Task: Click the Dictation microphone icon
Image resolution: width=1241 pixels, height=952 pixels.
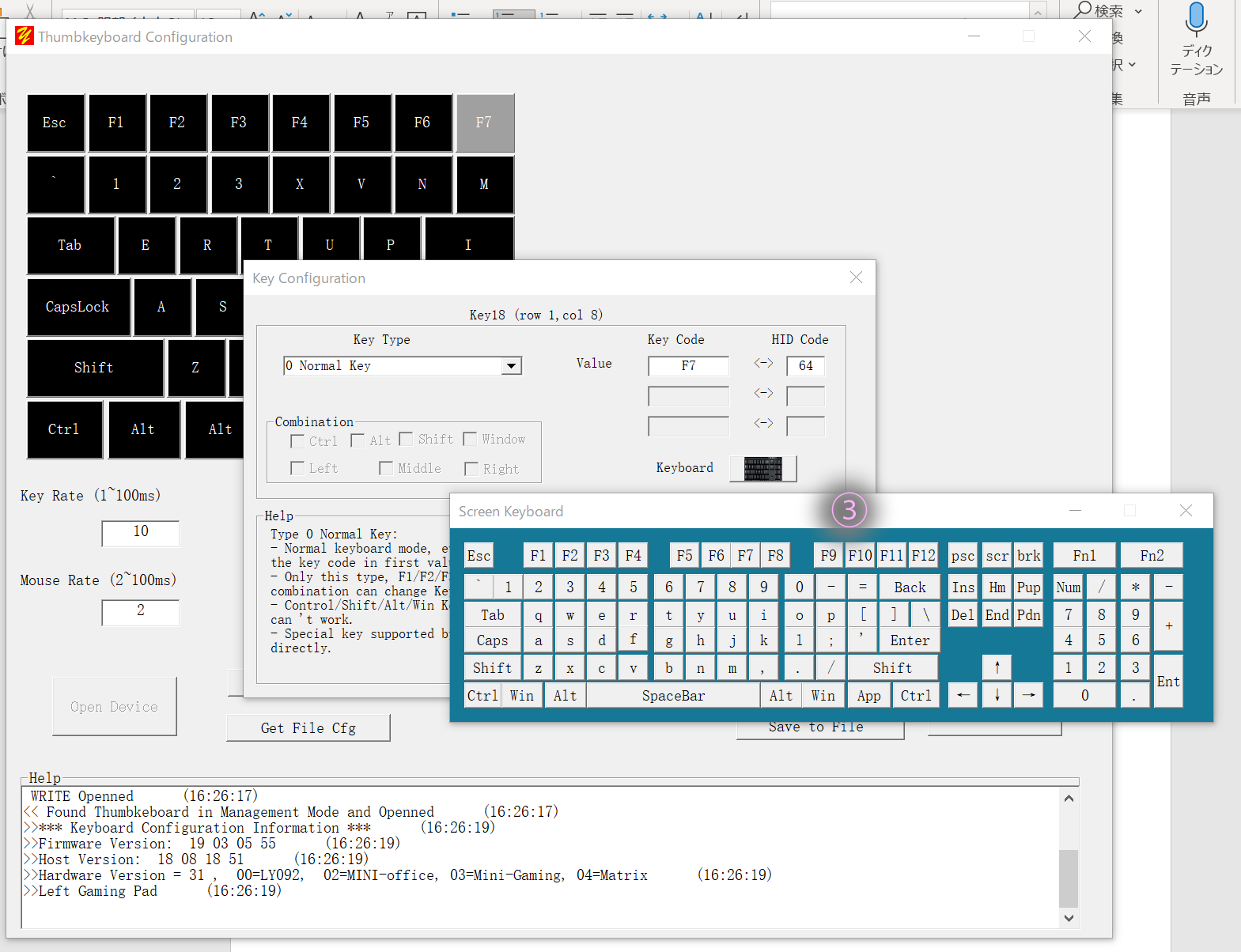Action: [1196, 19]
